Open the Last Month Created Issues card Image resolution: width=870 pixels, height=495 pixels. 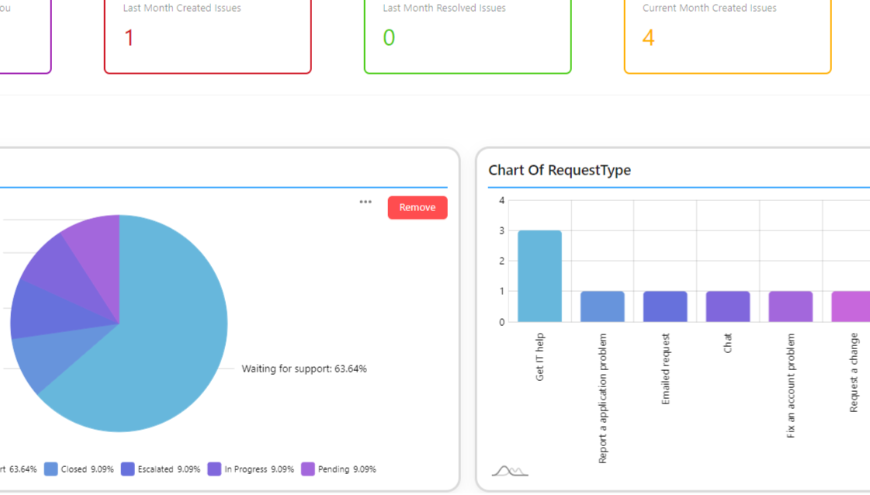(x=208, y=33)
